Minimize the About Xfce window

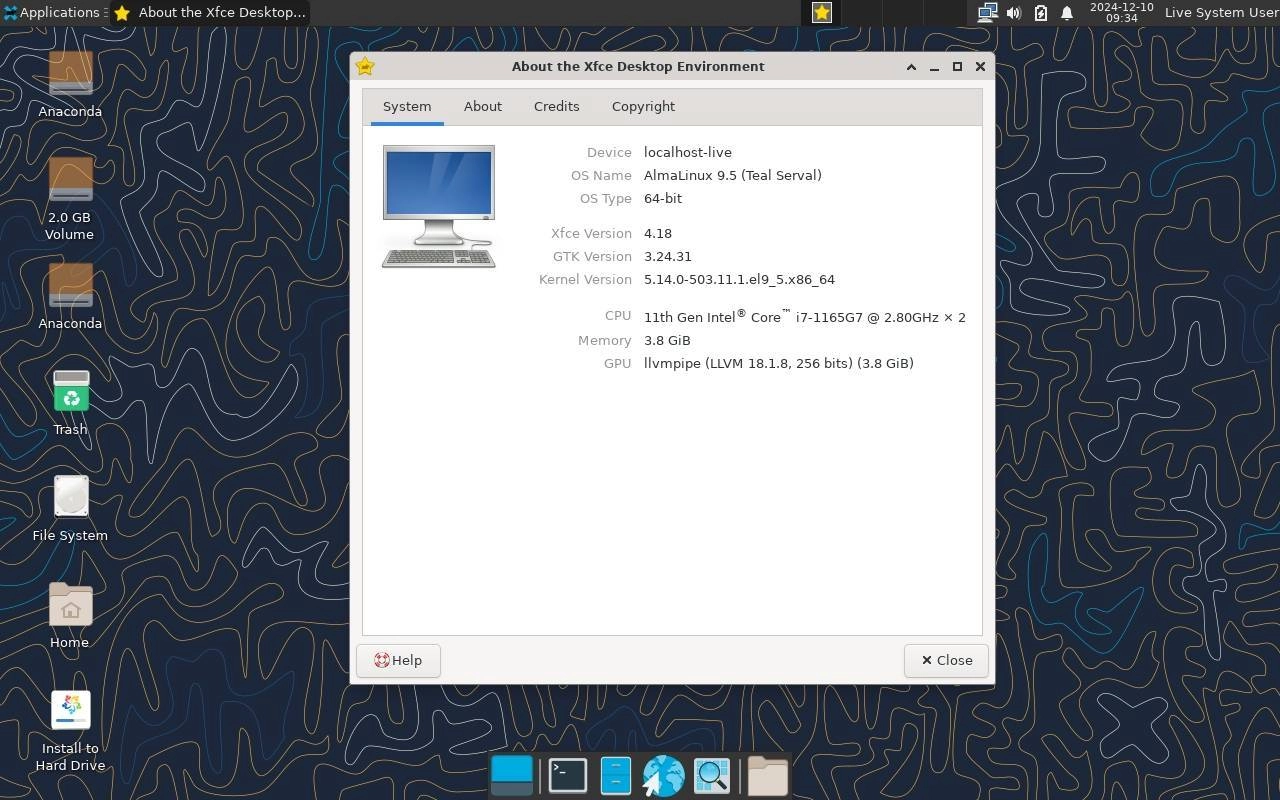click(x=934, y=66)
